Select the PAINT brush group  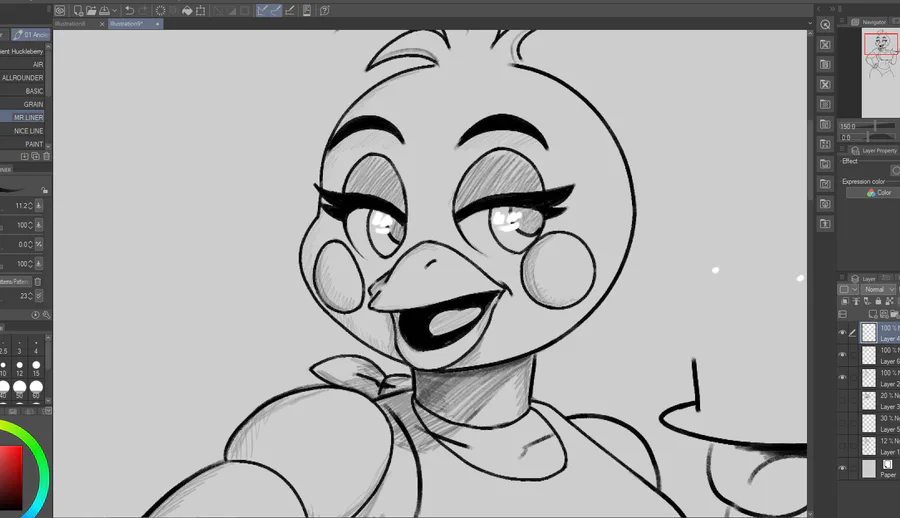click(23, 144)
